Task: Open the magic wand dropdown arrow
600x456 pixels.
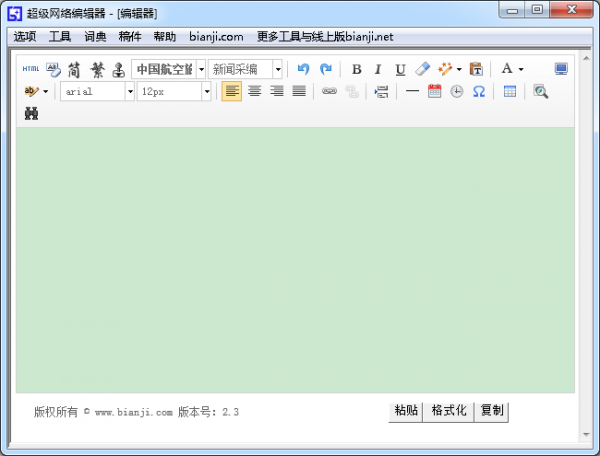Action: click(459, 69)
